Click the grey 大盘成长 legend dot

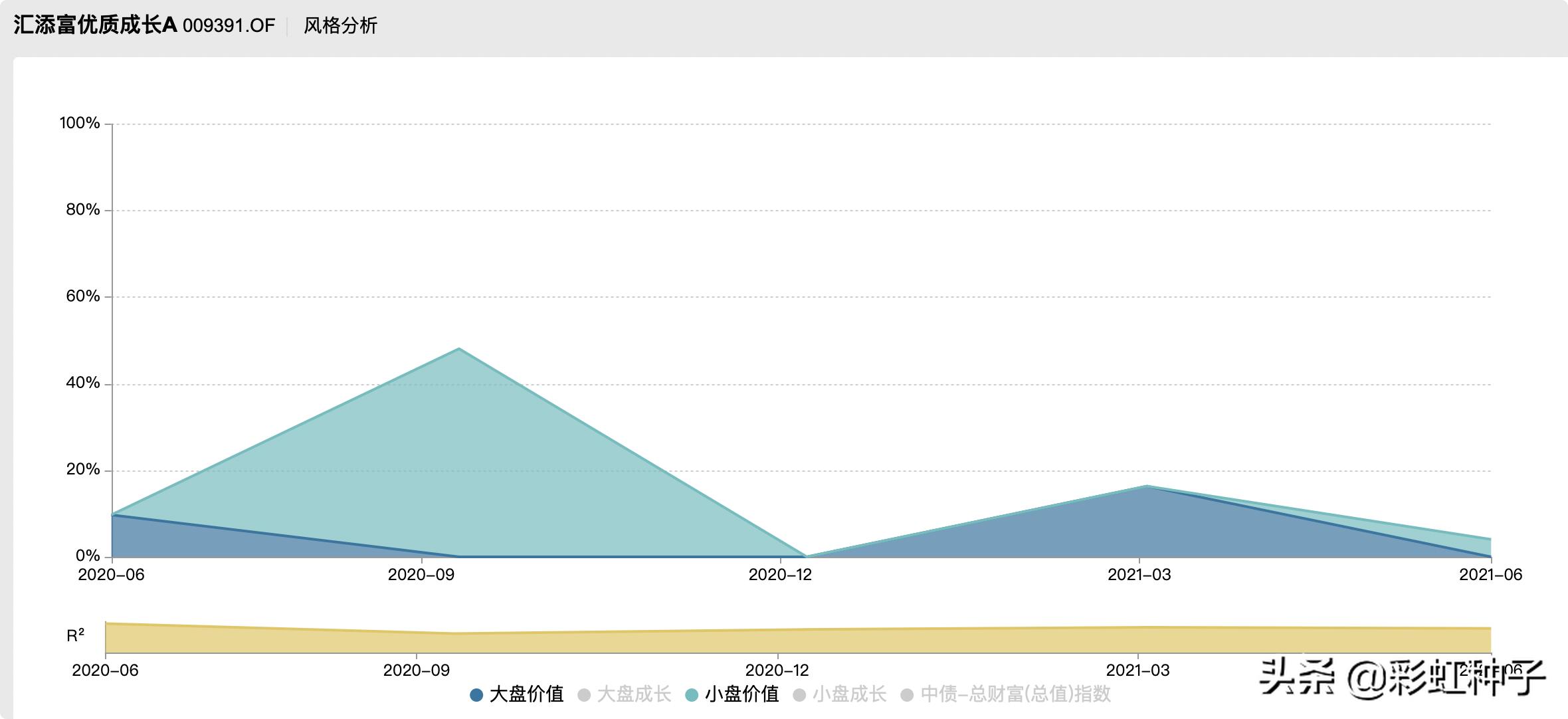tap(584, 695)
